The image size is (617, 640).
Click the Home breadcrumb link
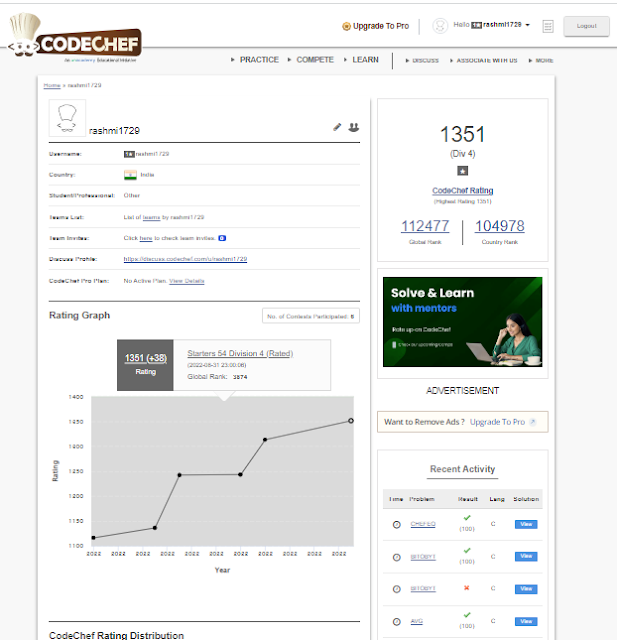point(52,85)
